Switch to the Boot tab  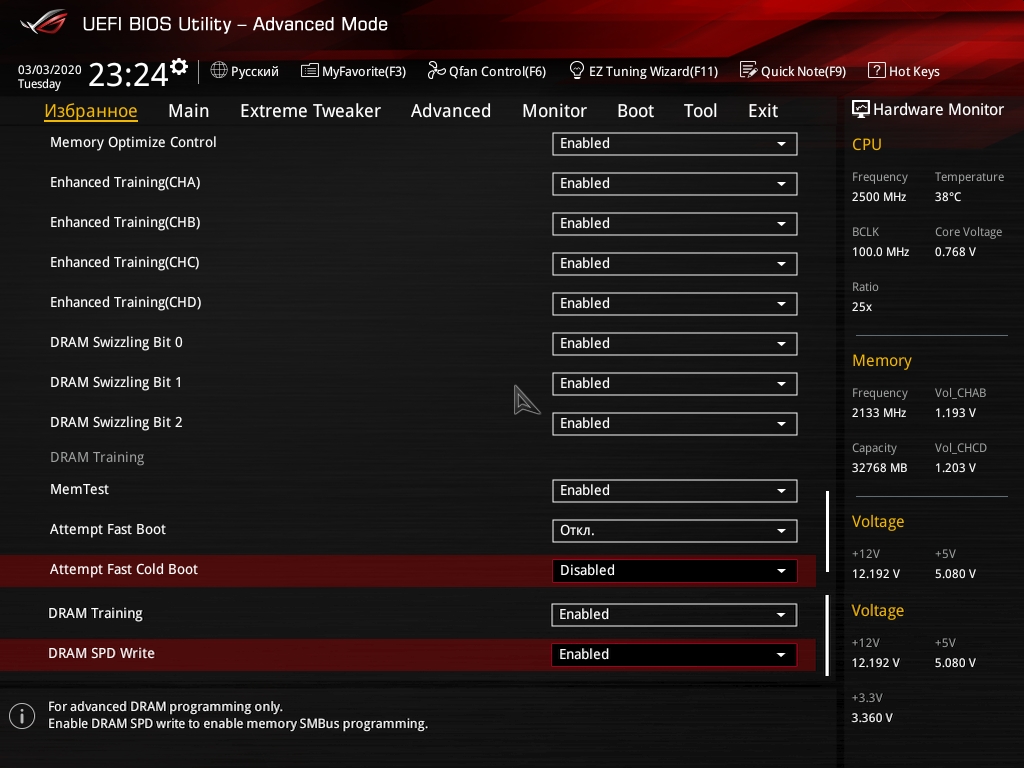tap(635, 111)
